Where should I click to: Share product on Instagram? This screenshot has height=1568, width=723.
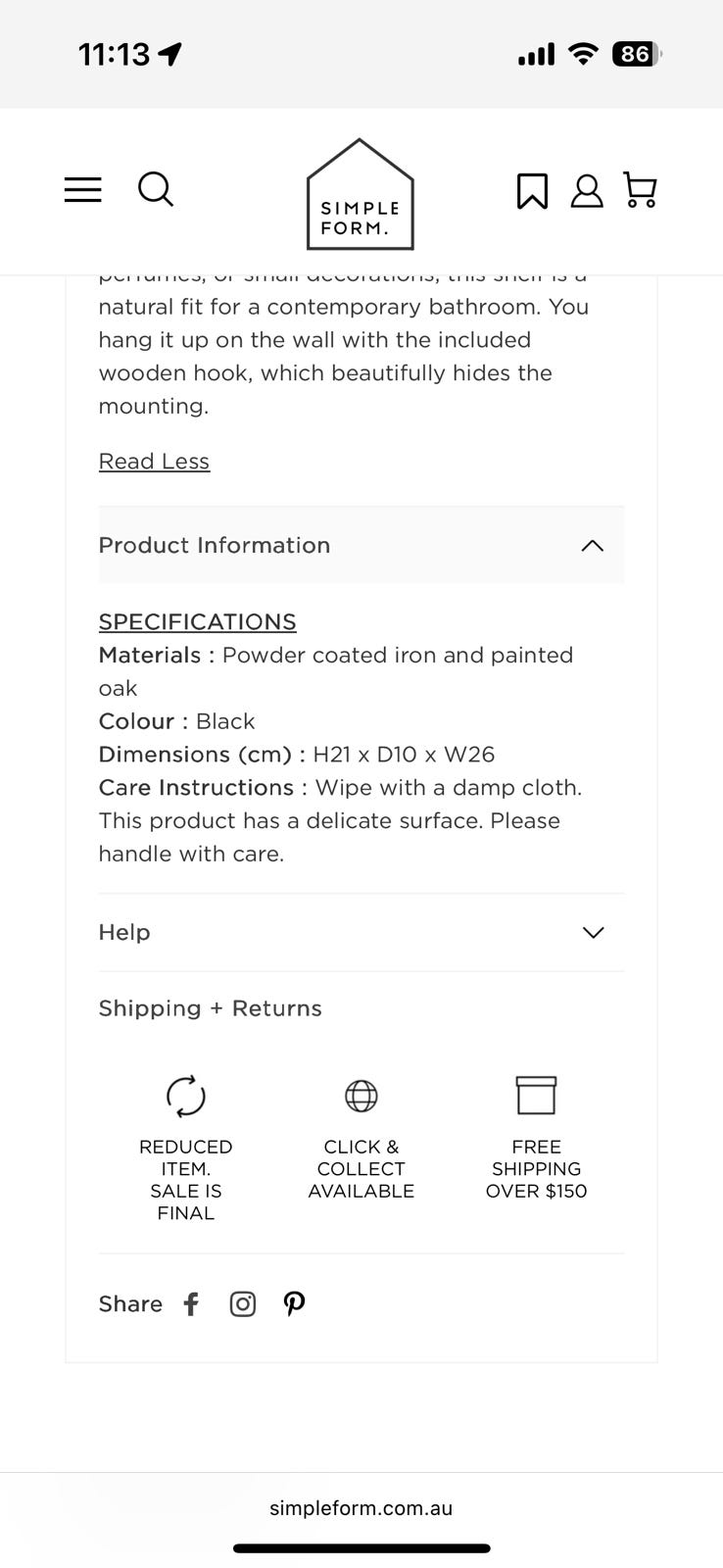242,1303
